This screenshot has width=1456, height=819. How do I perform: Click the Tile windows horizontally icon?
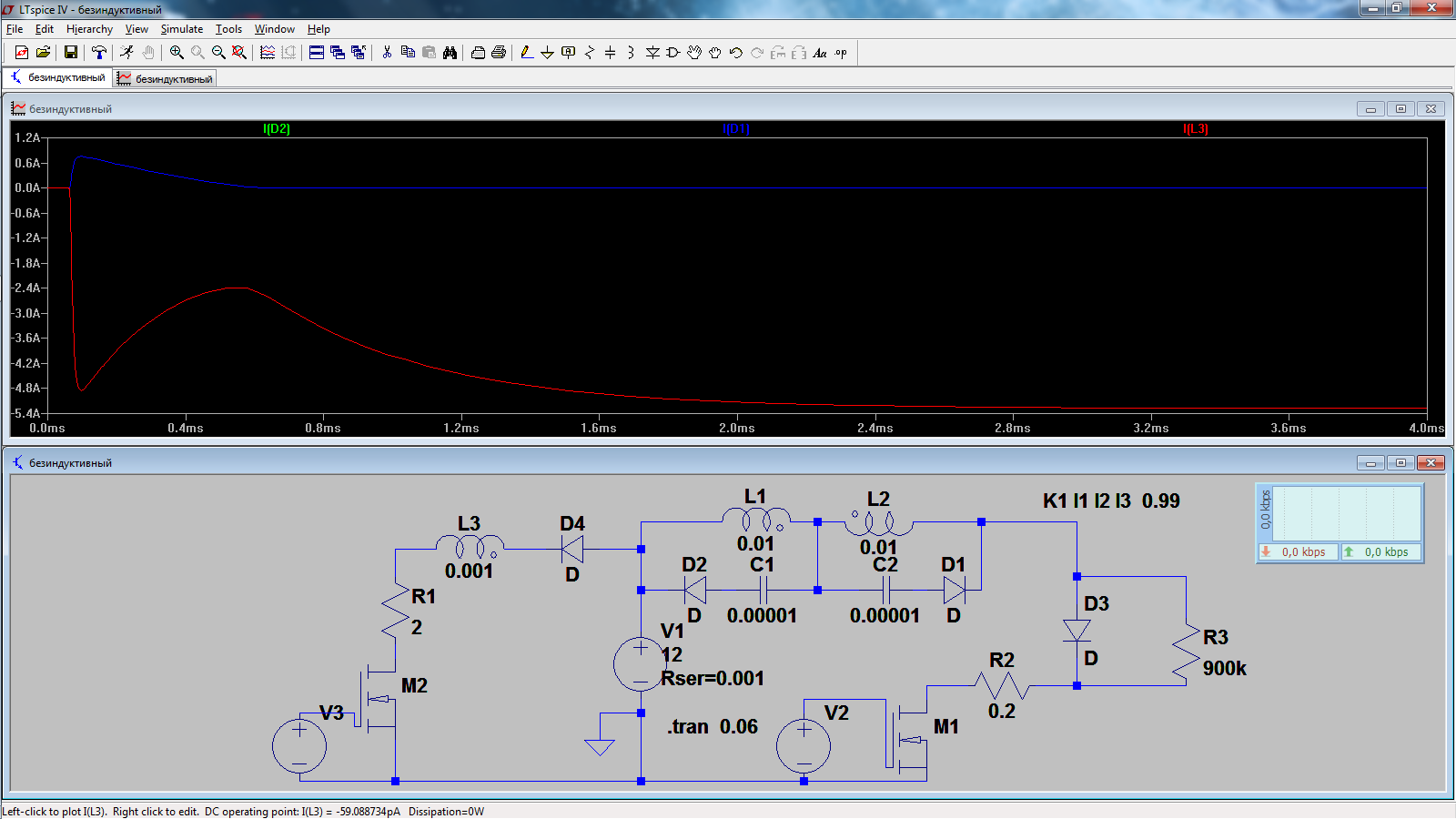[x=317, y=53]
